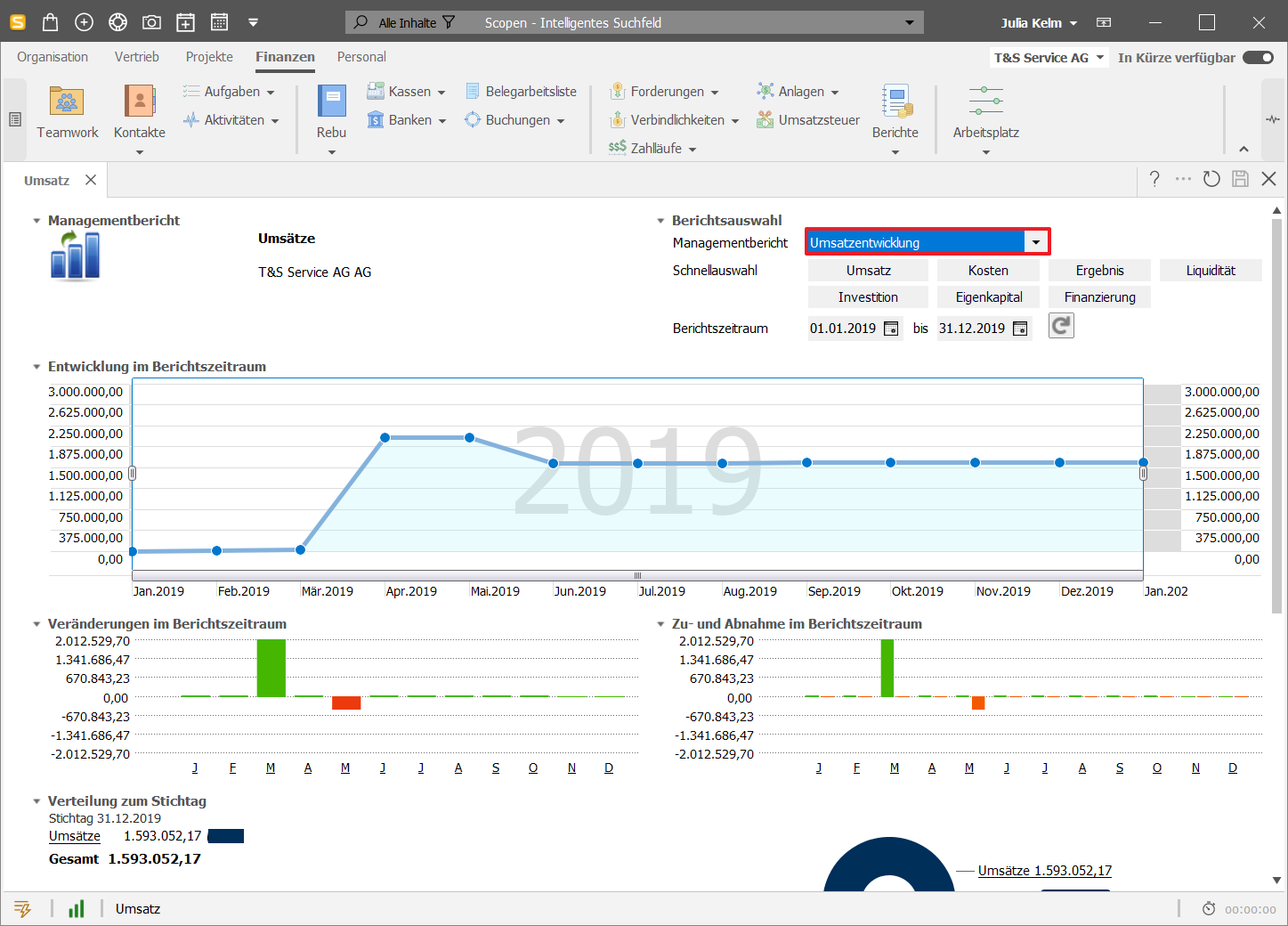This screenshot has height=926, width=1288.
Task: Collapse the Verteilung zum Stichtag section
Action: tap(36, 801)
